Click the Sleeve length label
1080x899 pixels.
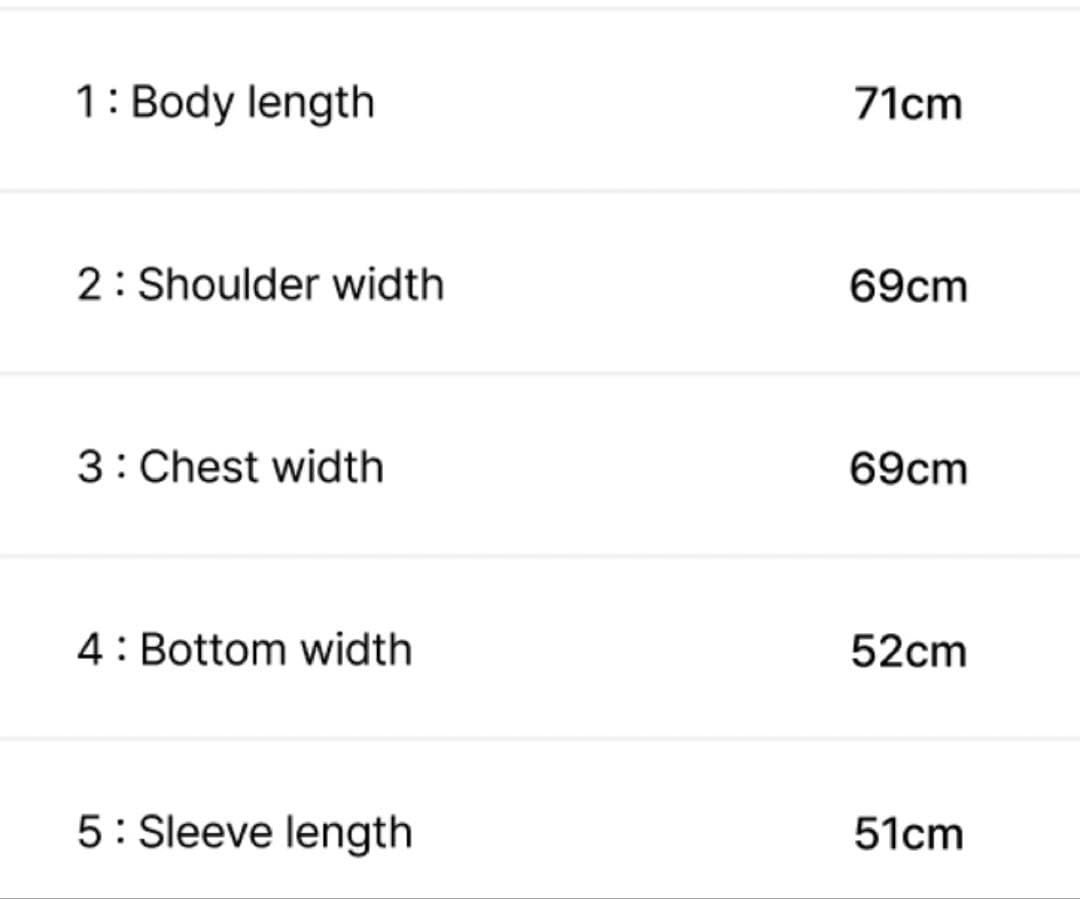[x=275, y=833]
